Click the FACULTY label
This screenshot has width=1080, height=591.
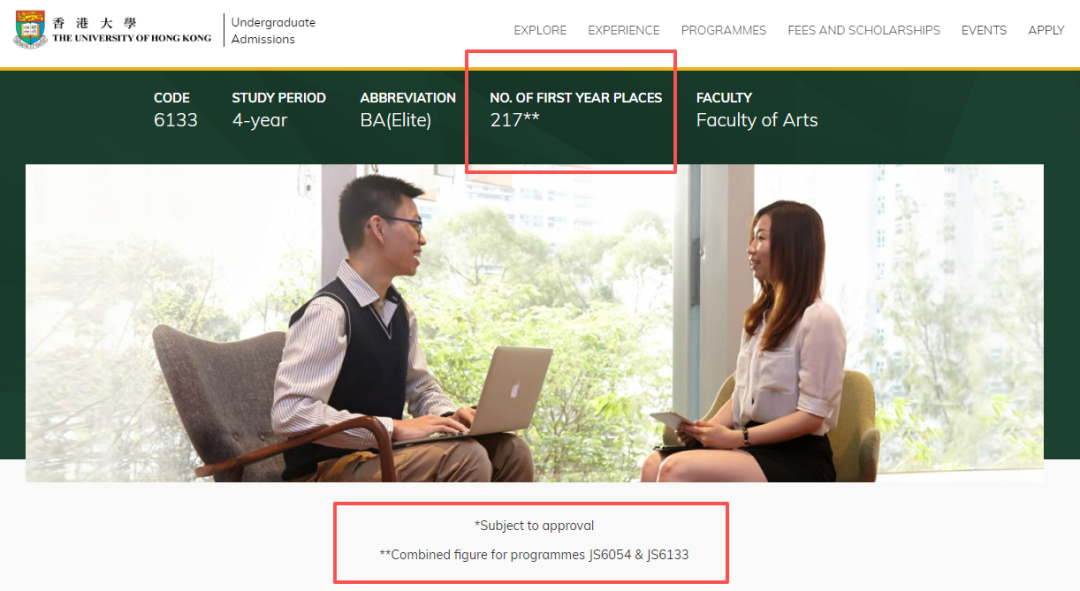(724, 98)
